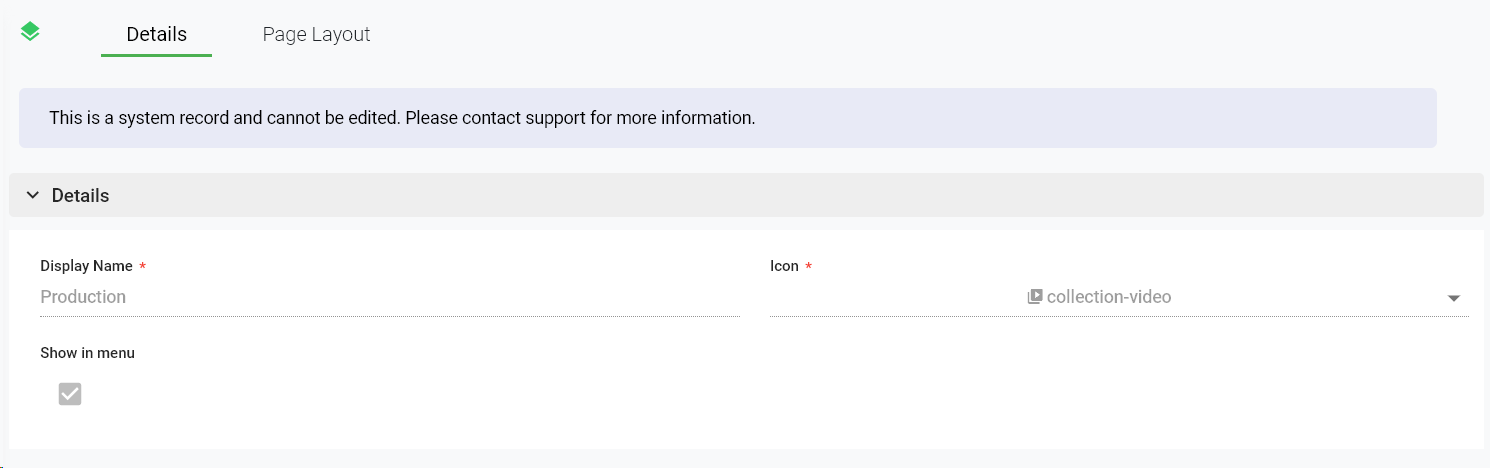This screenshot has width=1490, height=468.
Task: Click the Details section header title
Action: coord(80,196)
